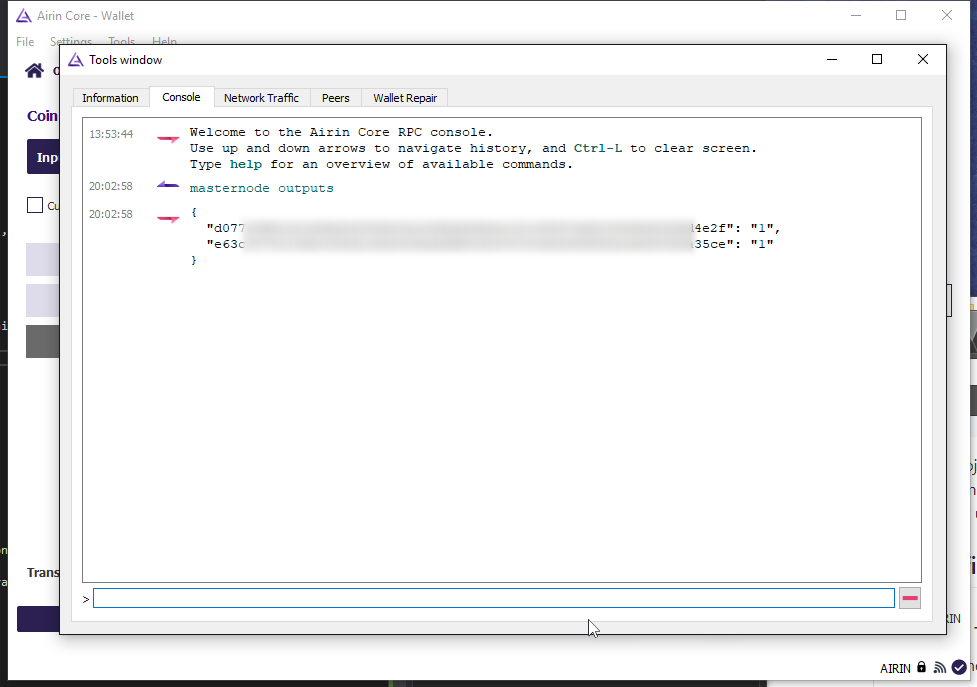Click the red reply arrow beside welcome message

click(168, 138)
